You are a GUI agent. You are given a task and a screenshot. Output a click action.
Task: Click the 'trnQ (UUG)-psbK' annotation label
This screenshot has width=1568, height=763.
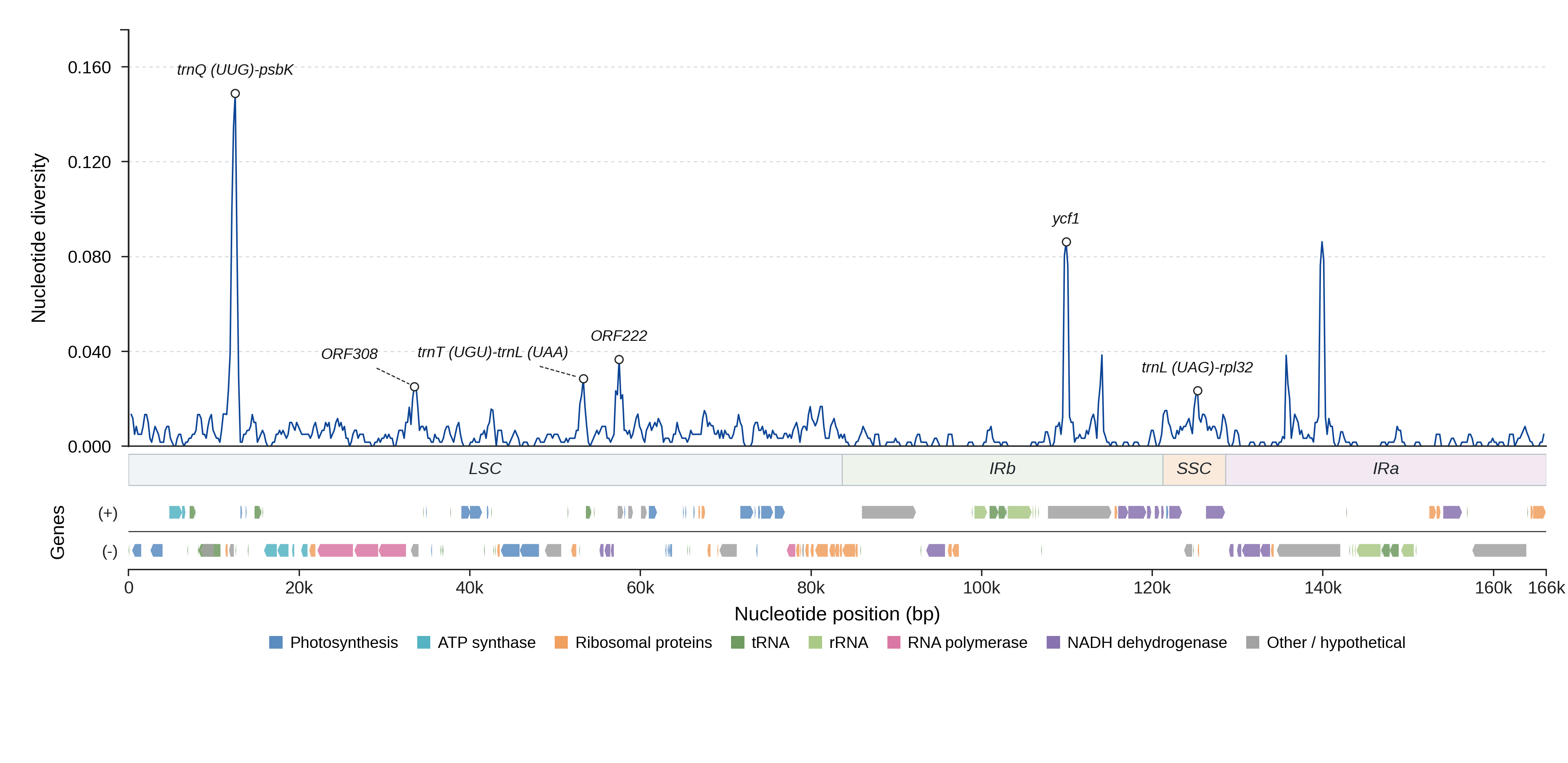coord(235,70)
